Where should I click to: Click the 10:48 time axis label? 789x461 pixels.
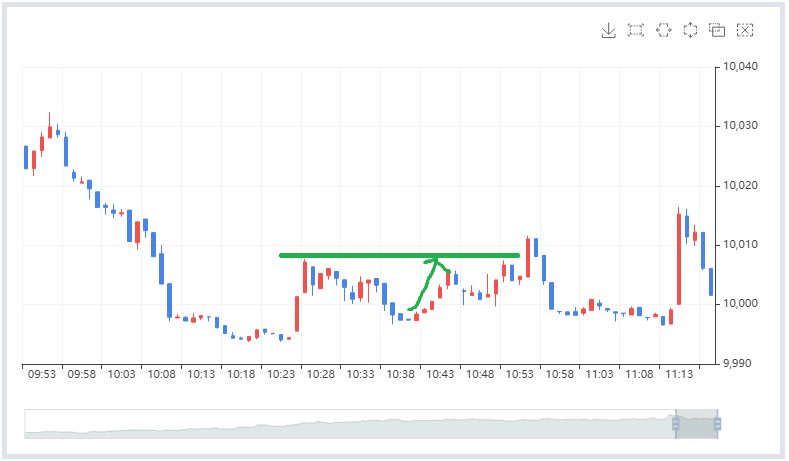pos(480,374)
